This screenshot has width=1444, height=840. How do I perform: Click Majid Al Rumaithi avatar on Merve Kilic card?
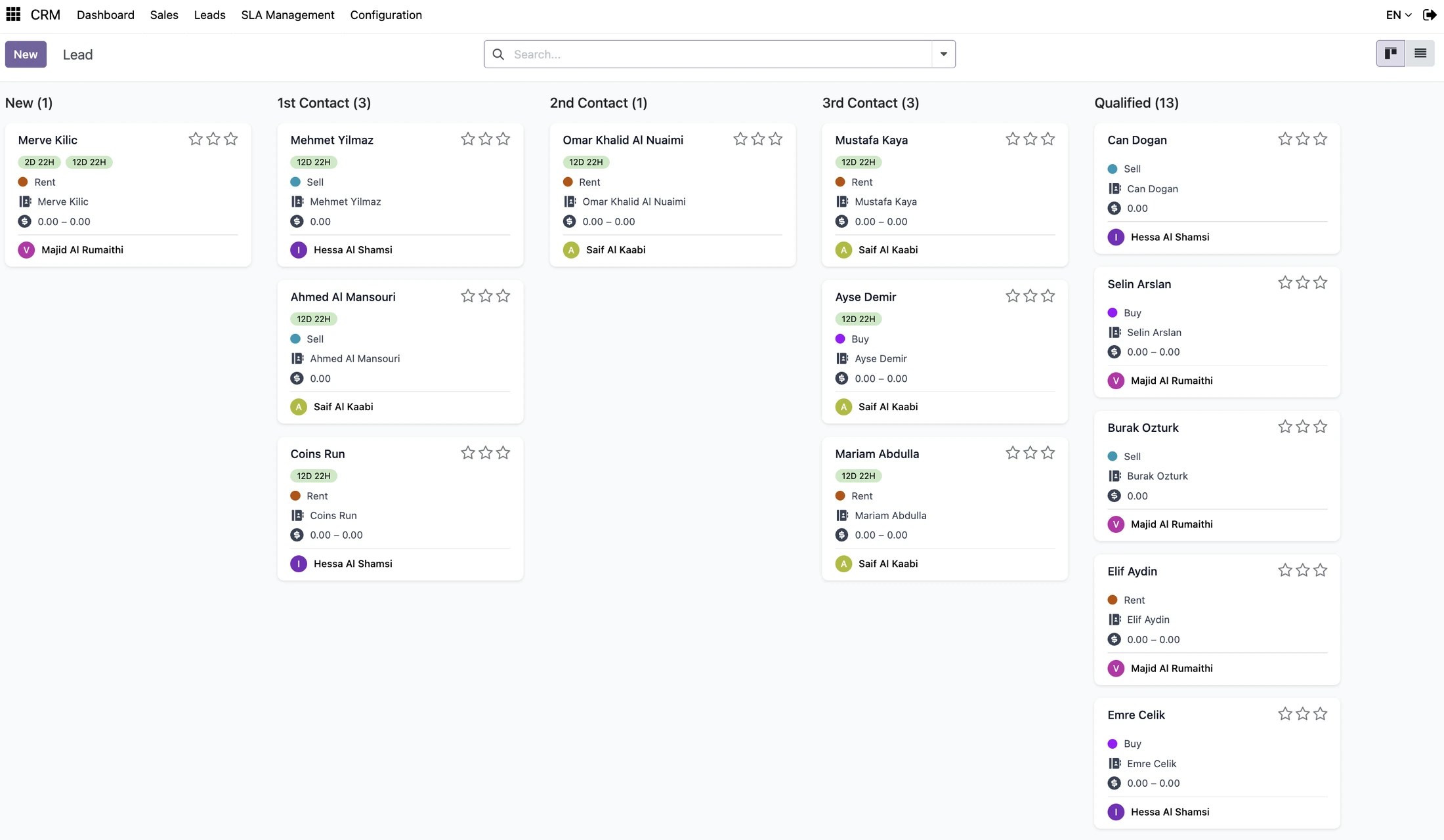click(26, 250)
